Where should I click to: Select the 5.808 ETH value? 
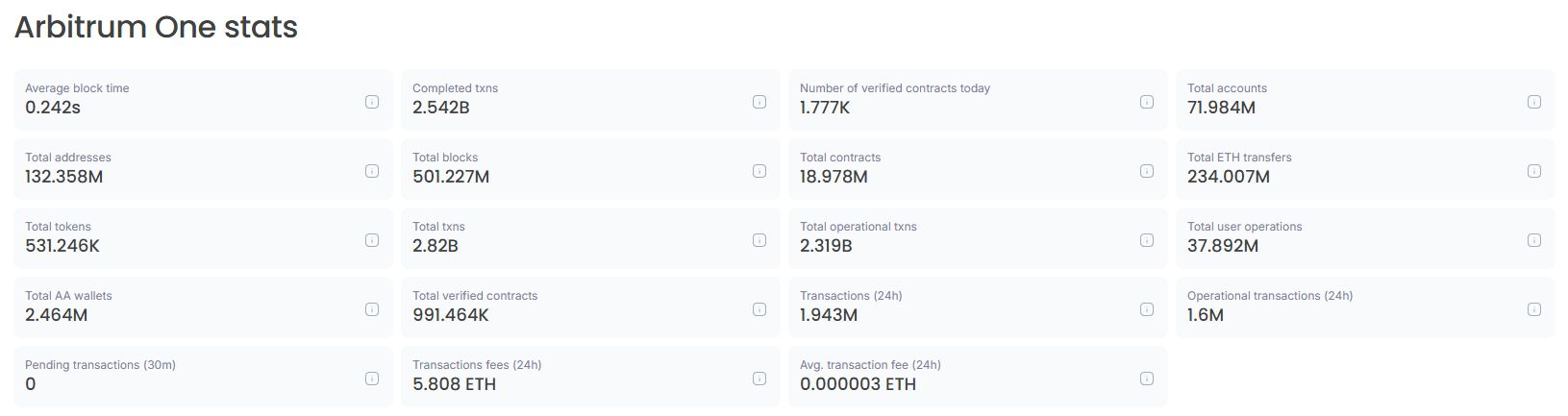click(x=454, y=384)
